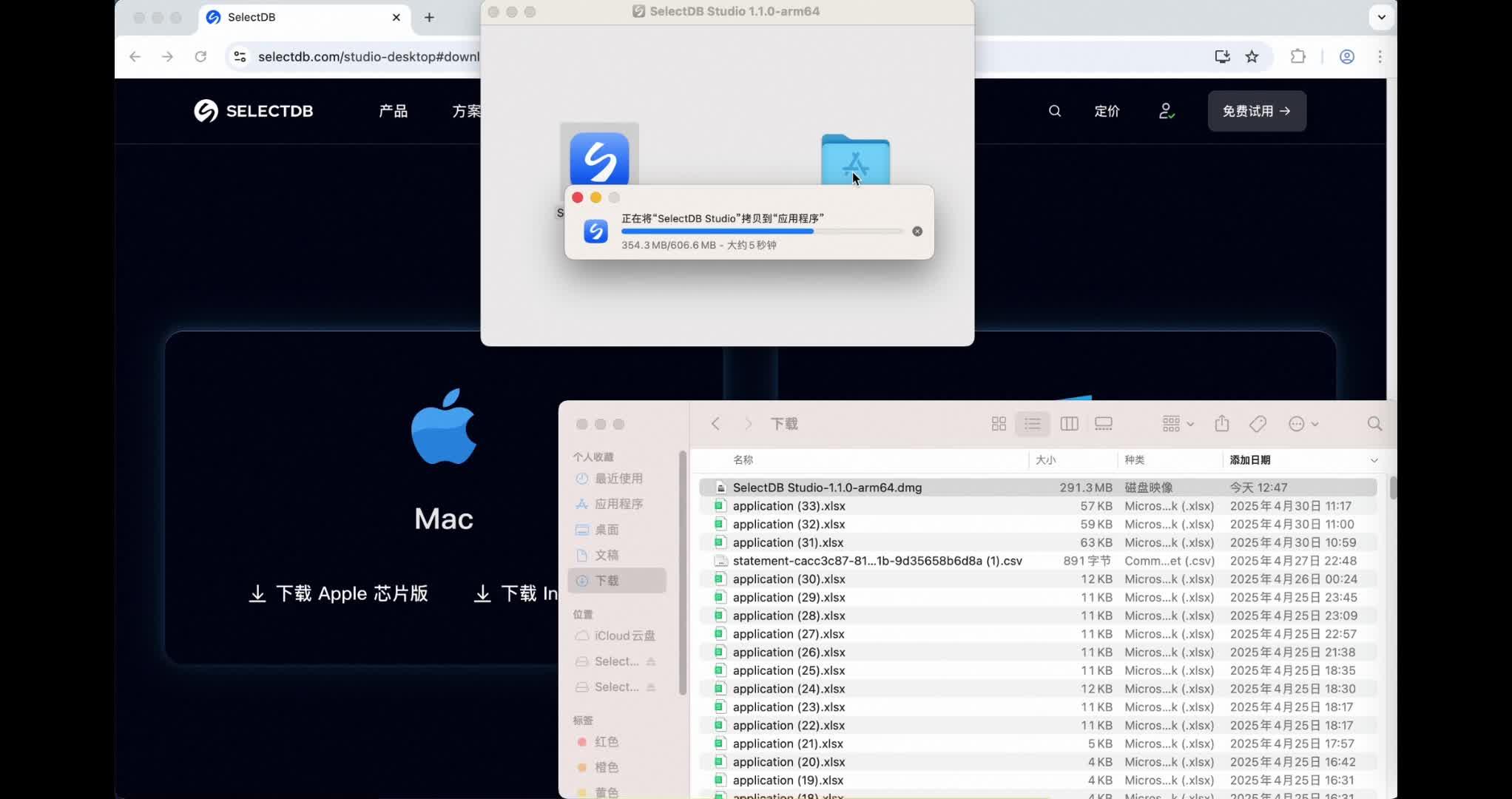Image resolution: width=1512 pixels, height=799 pixels.
Task: Cancel the copy with the stop icon
Action: pos(917,232)
